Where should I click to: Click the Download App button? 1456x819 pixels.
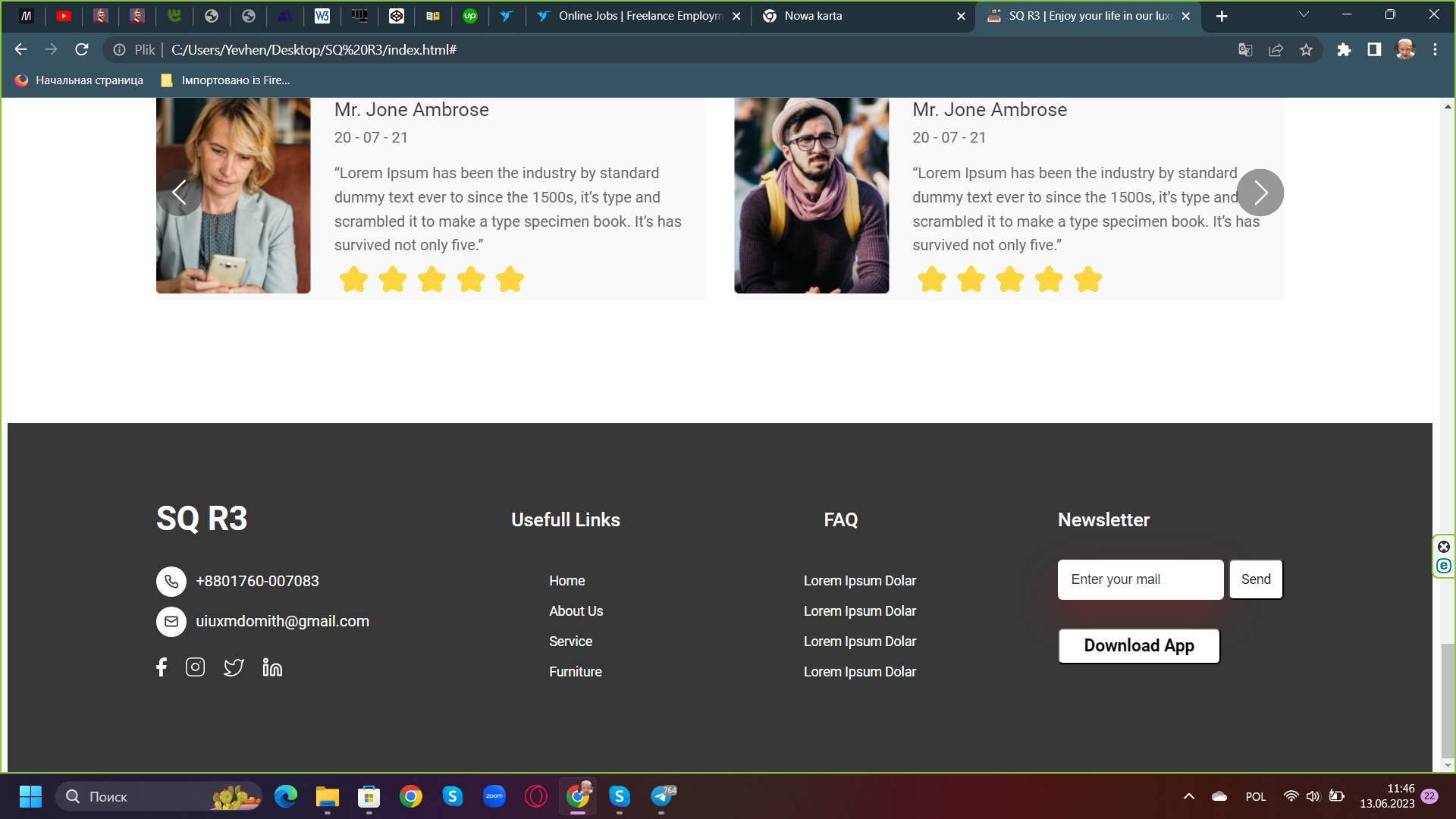pos(1139,646)
